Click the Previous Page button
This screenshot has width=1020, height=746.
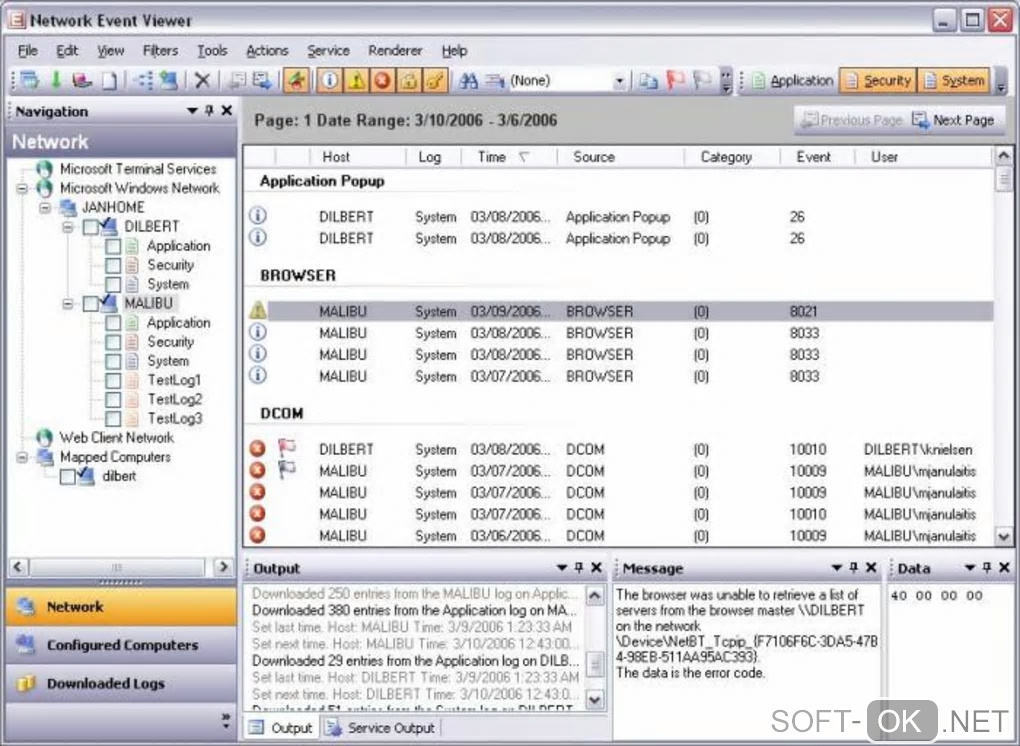pos(852,120)
